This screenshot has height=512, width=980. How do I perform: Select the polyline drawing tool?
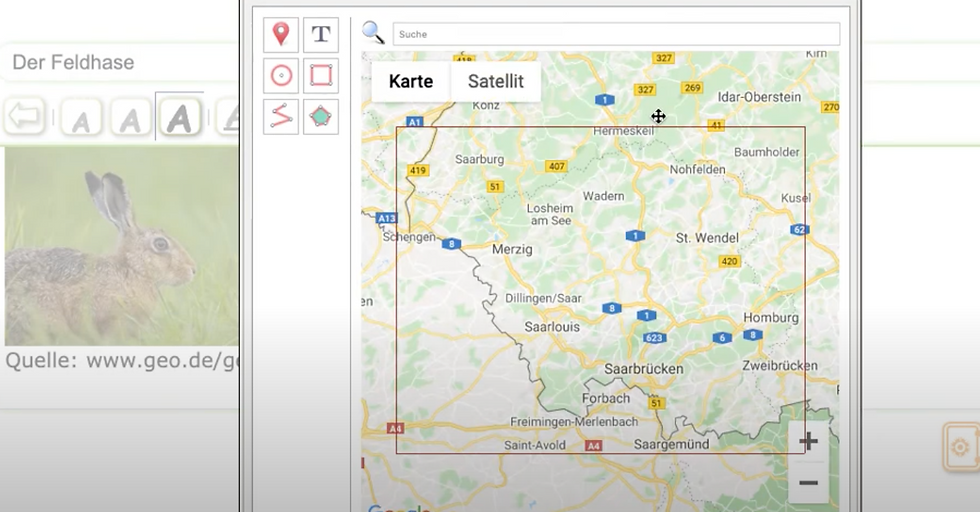[281, 116]
